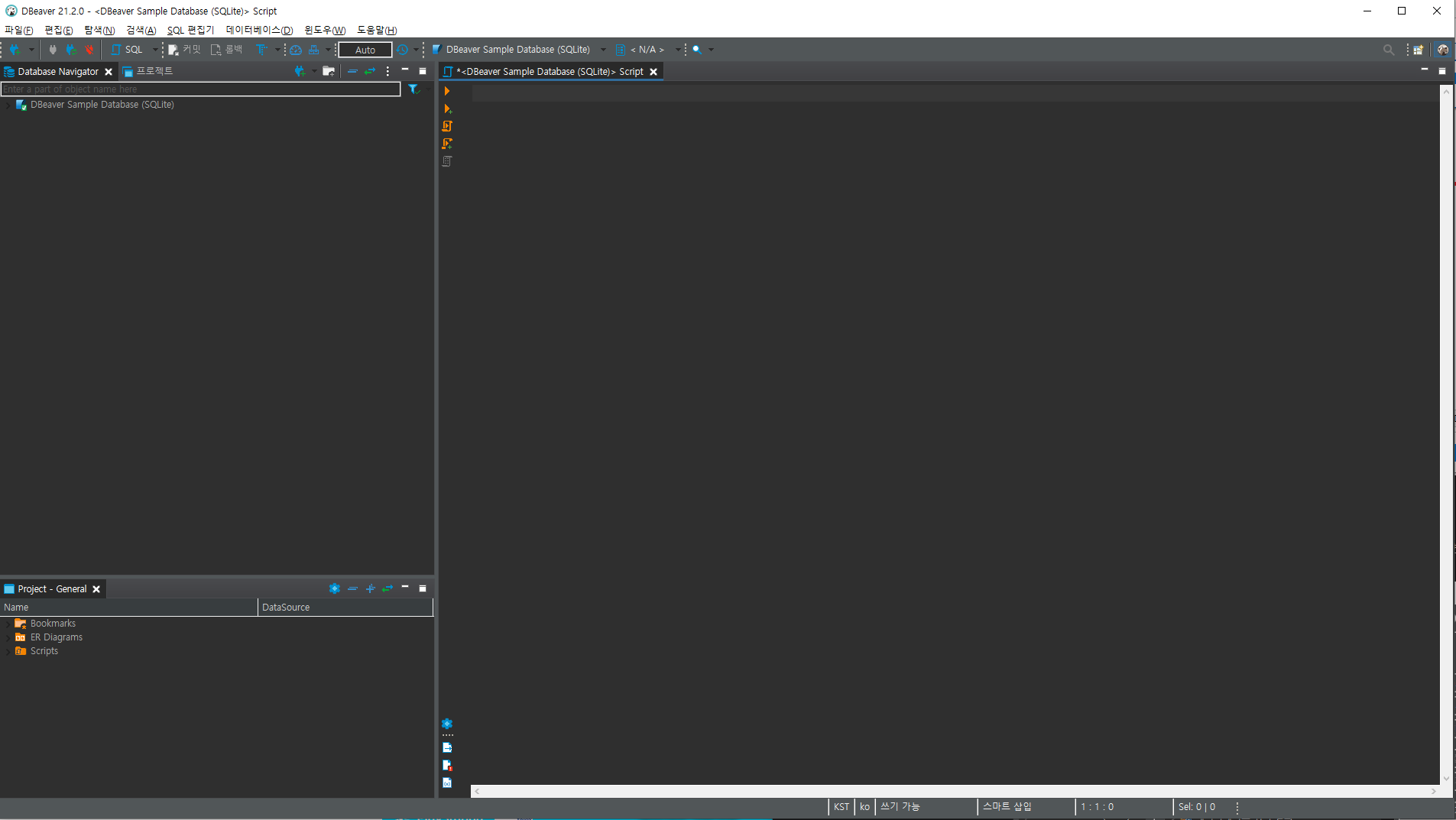Open the Open Perspective icon
Screen dimensions: 1456x820
coord(1418,50)
